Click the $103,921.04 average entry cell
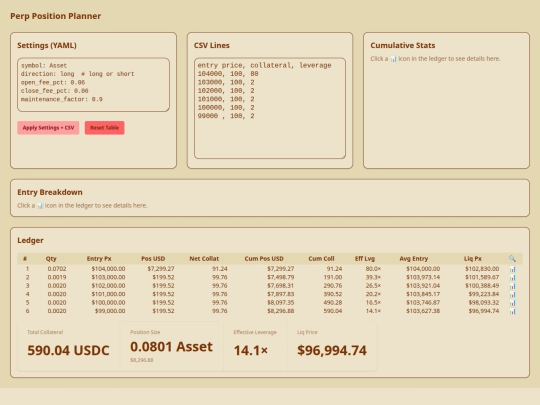 [423, 285]
